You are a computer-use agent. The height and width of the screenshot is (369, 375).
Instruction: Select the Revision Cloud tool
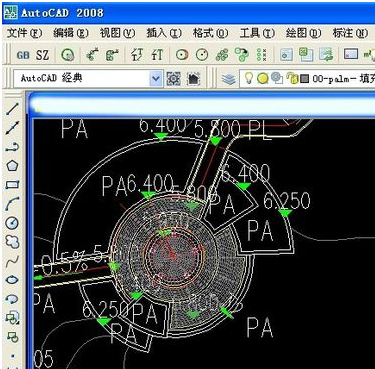[13, 242]
